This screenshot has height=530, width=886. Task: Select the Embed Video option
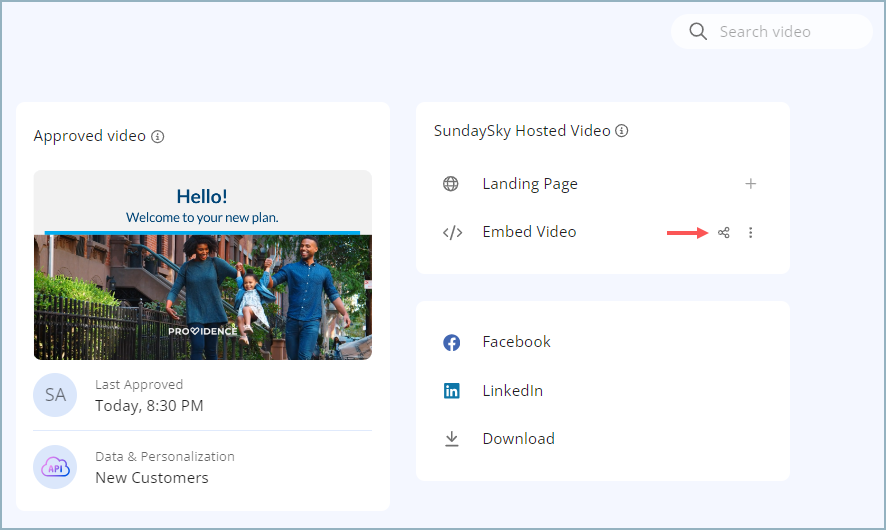click(x=529, y=232)
